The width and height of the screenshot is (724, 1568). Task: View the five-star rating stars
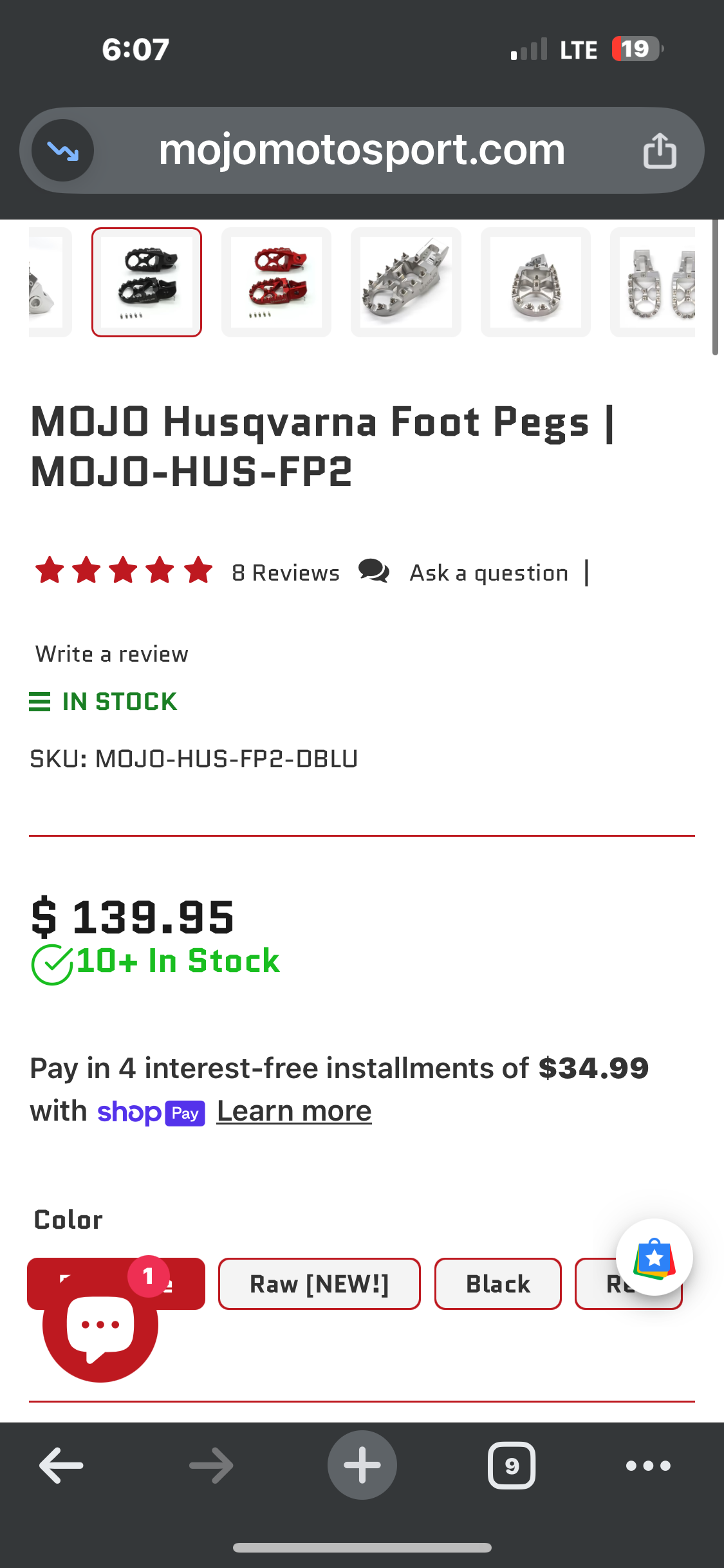[x=124, y=571]
